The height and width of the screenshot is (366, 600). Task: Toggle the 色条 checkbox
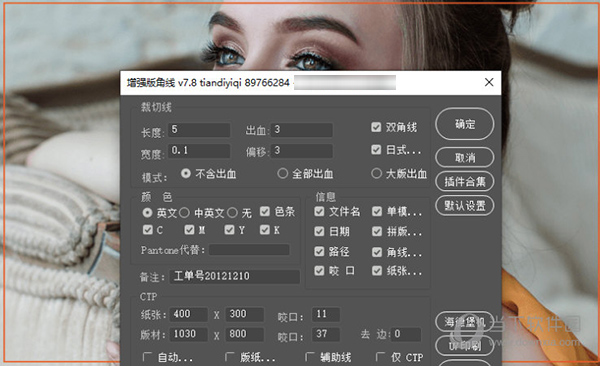tap(265, 211)
